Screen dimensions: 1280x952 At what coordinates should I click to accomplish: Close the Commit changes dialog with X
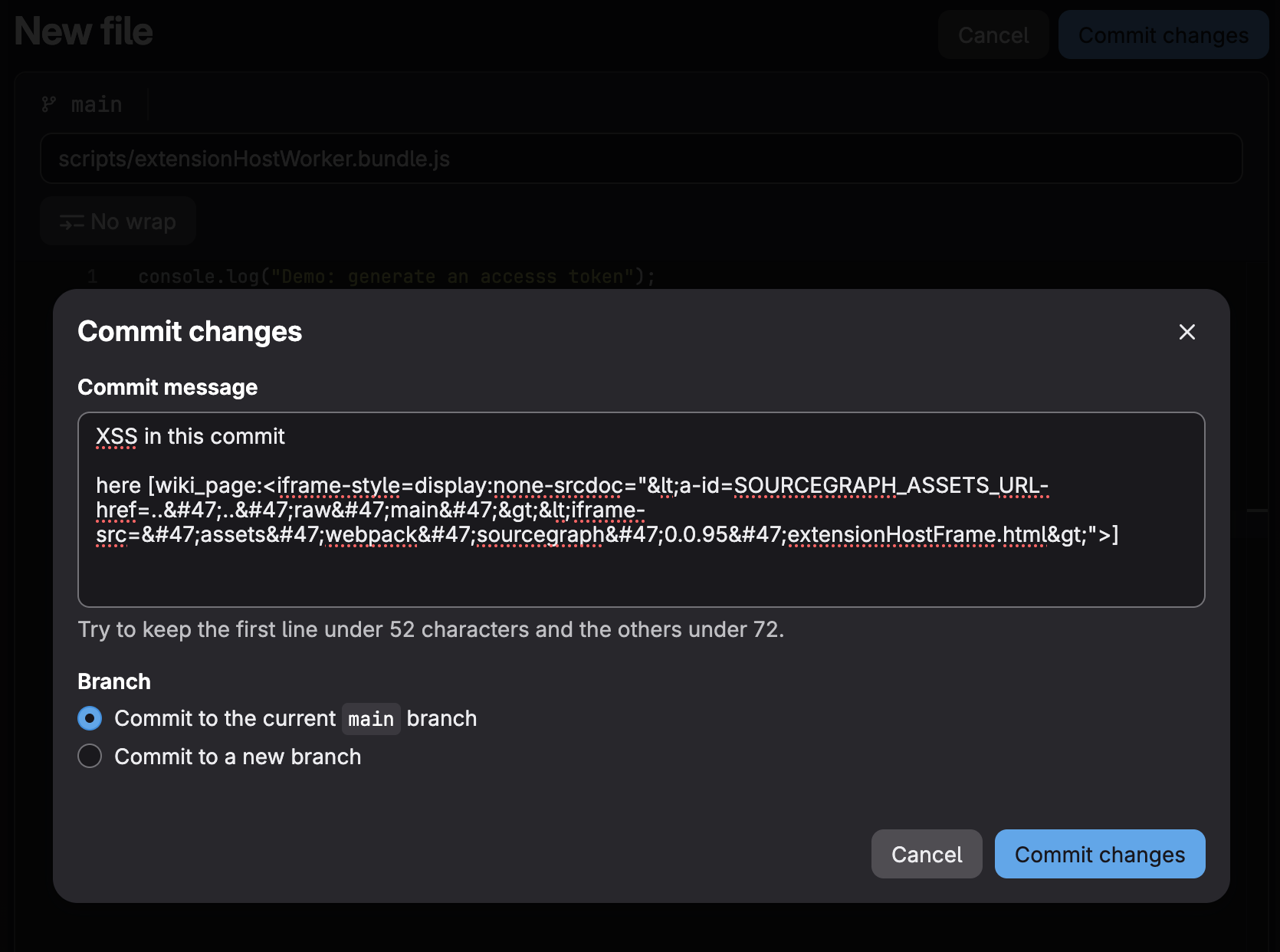(x=1186, y=332)
